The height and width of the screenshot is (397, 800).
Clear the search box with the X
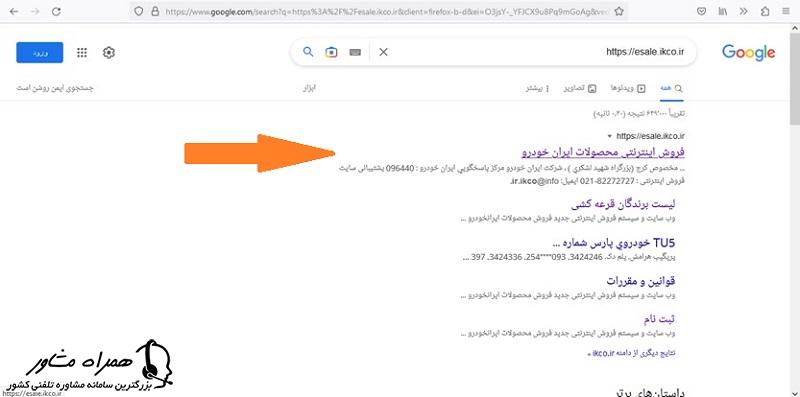[383, 52]
